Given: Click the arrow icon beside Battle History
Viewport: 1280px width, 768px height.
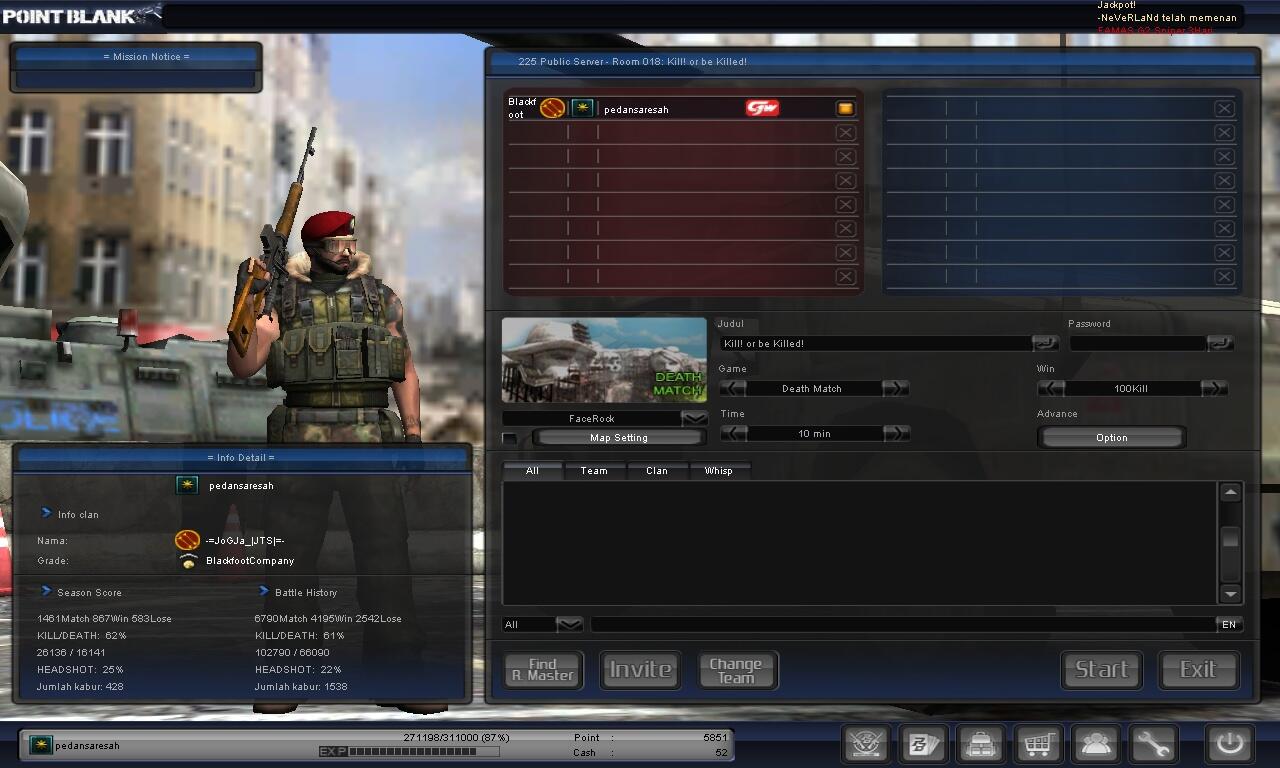Looking at the screenshot, I should [x=264, y=591].
